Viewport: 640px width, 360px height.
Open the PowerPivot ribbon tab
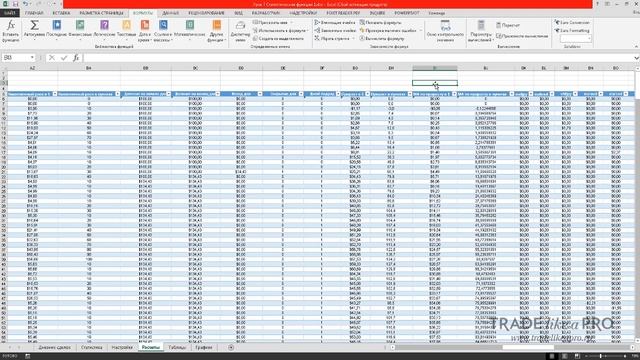click(407, 13)
